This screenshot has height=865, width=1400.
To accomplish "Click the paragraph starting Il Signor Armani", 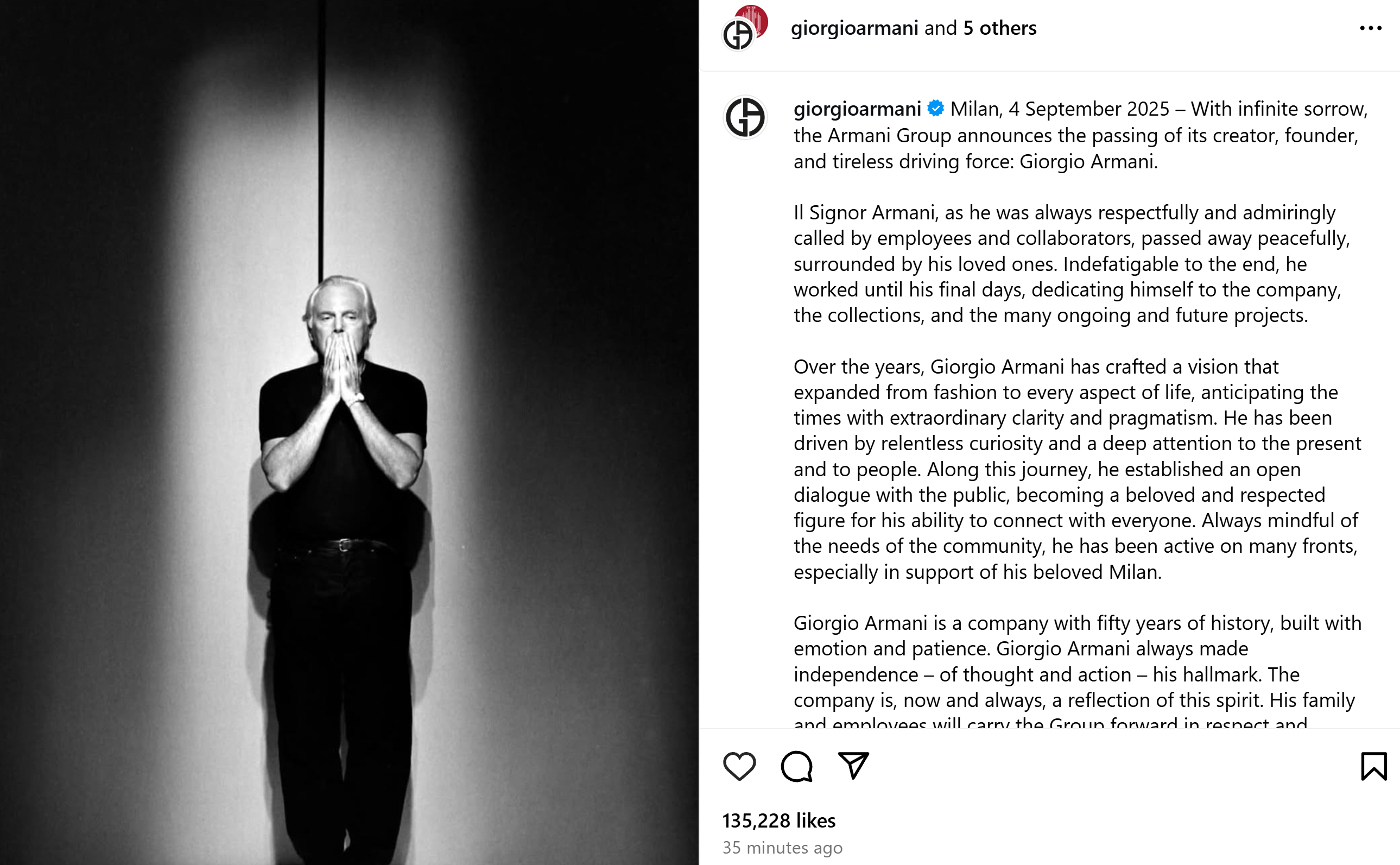I will click(x=1072, y=264).
